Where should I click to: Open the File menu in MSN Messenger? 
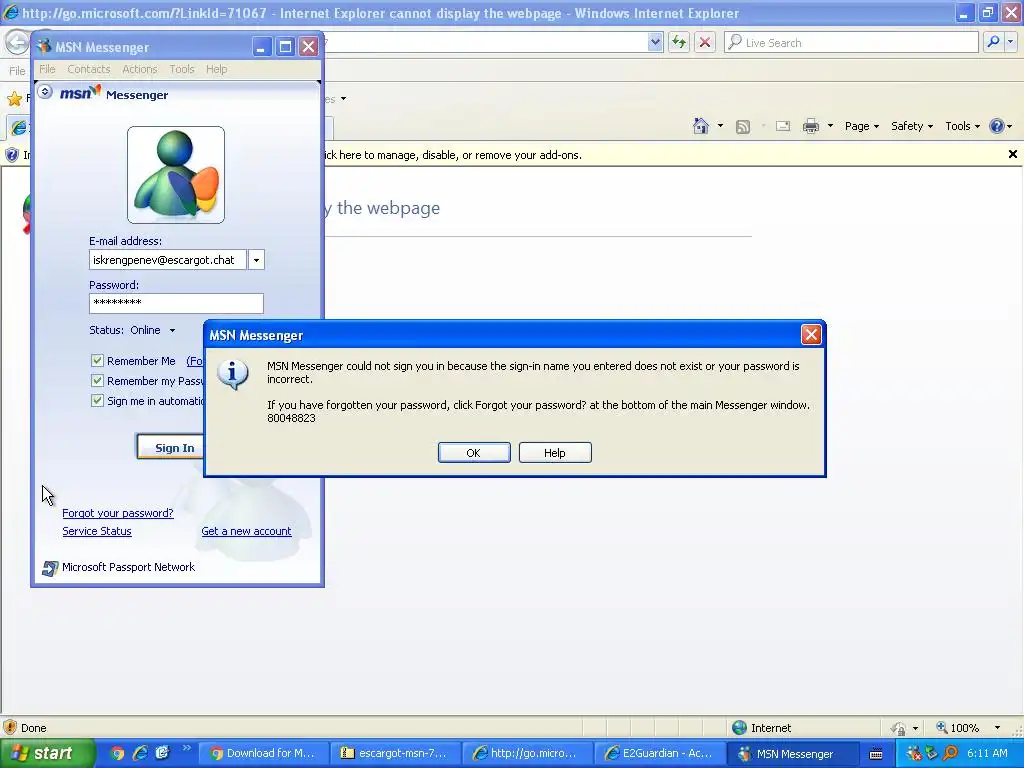tap(47, 69)
